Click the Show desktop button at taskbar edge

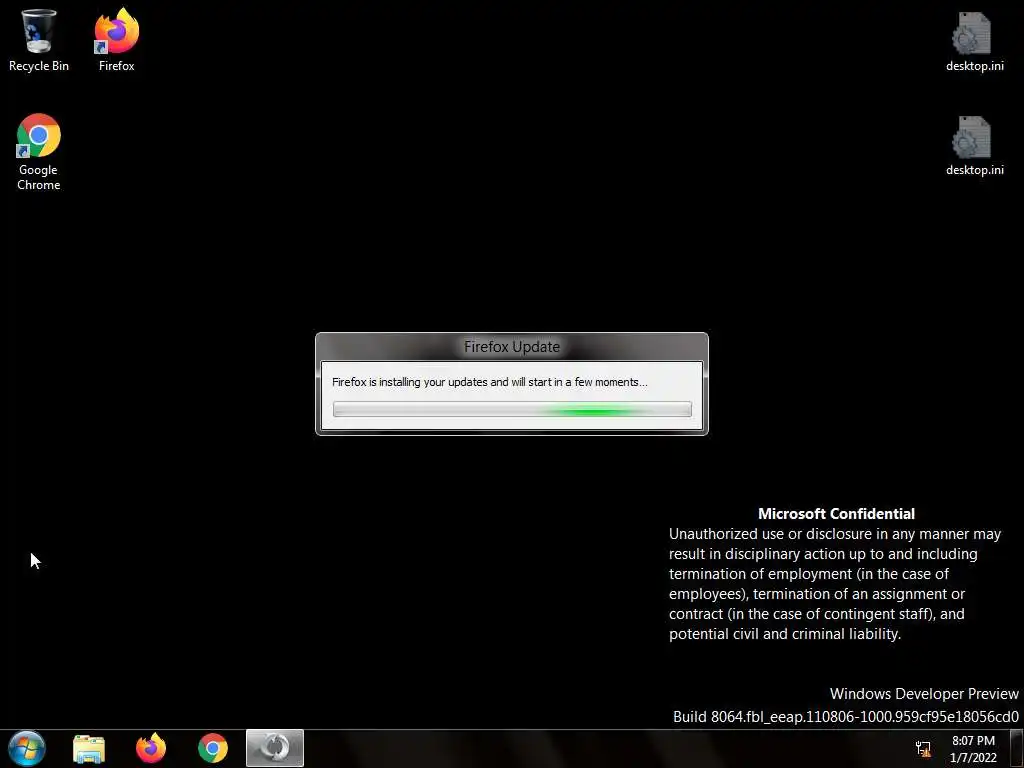[x=1016, y=748]
